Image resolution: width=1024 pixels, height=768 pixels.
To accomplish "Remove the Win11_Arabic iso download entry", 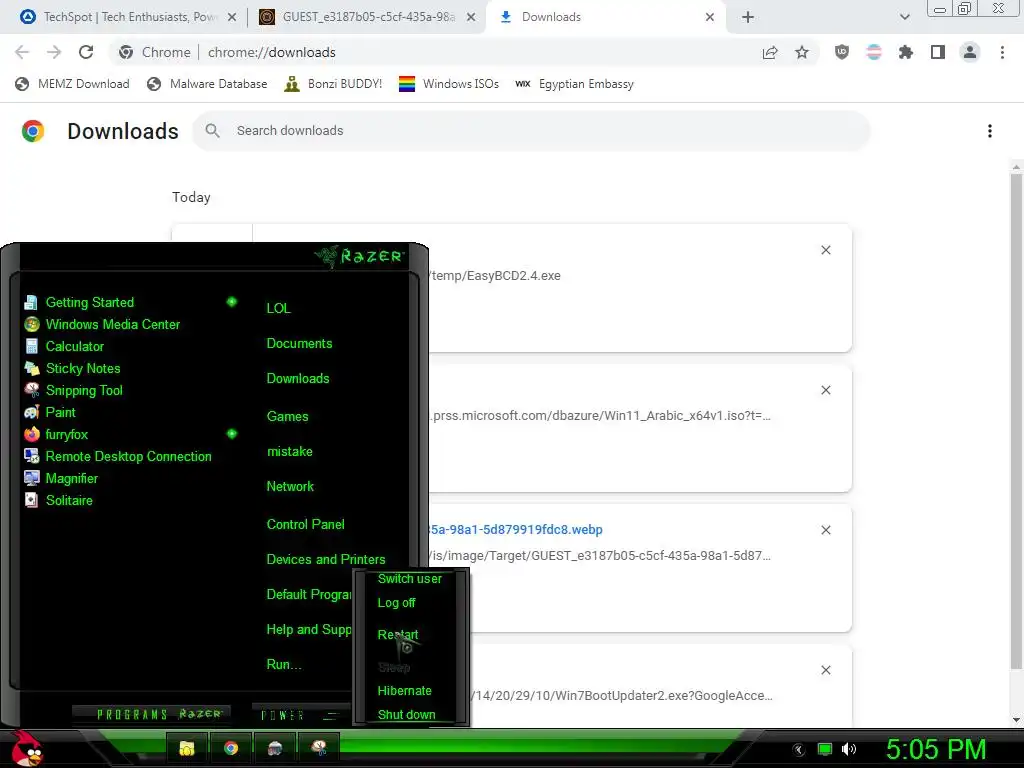I will click(825, 390).
